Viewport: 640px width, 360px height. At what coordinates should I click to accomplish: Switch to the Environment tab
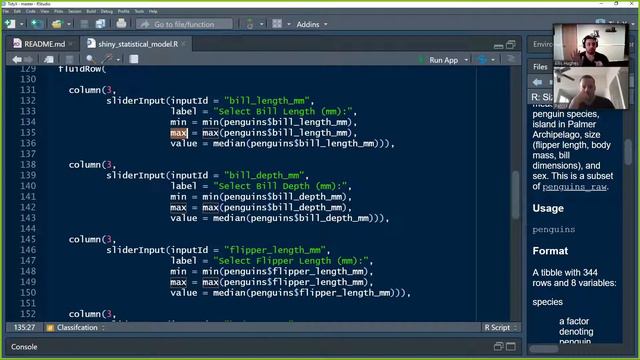point(543,44)
